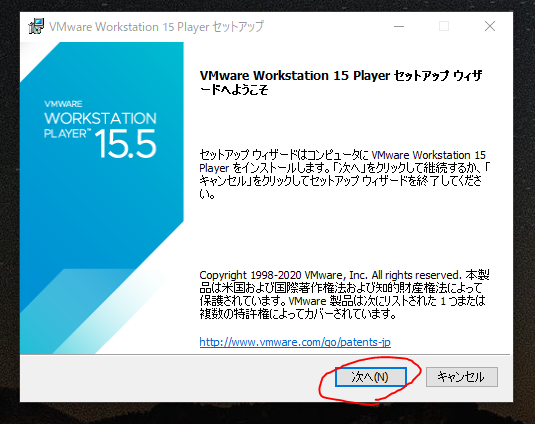
Task: Minimize the VMware setup window
Action: pos(399,26)
